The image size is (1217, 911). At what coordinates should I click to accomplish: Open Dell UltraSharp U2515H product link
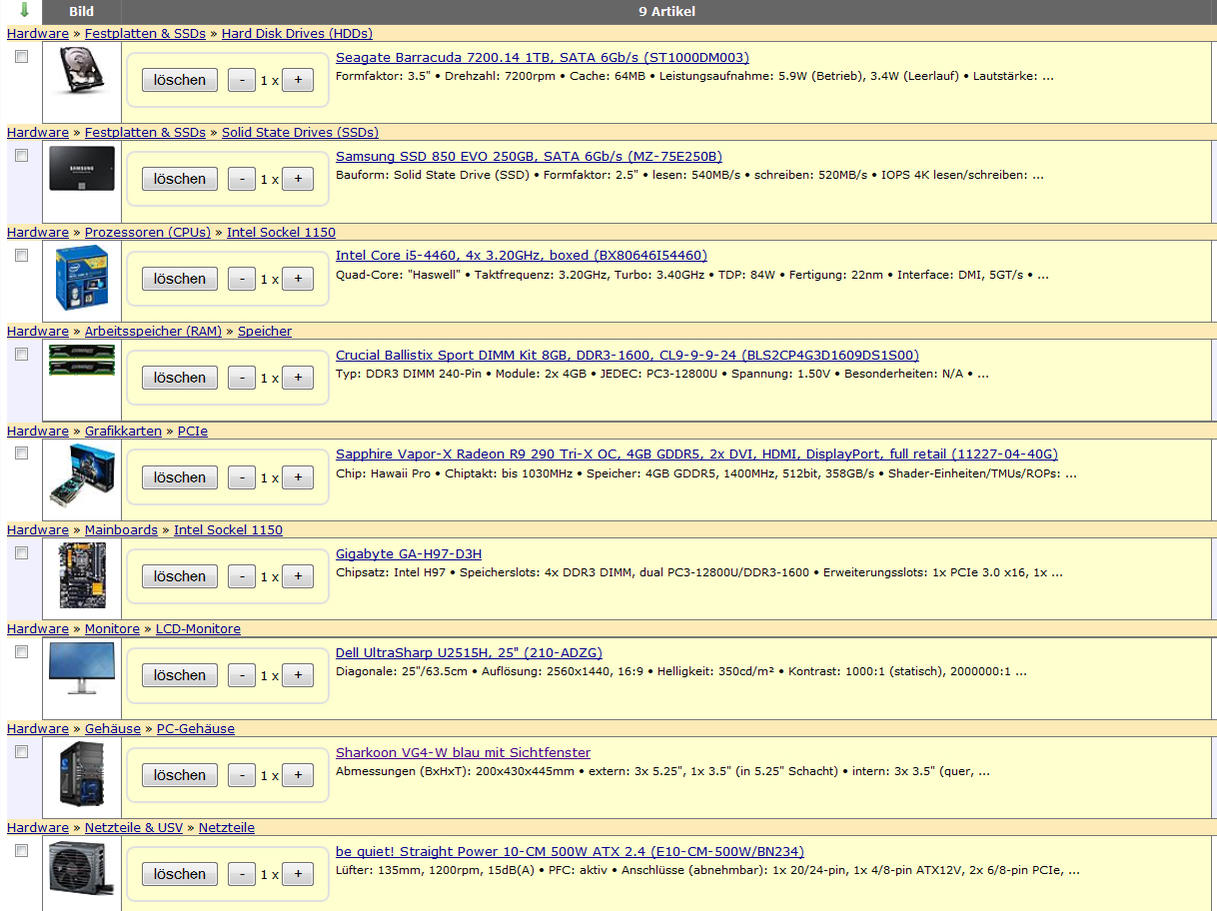click(469, 653)
